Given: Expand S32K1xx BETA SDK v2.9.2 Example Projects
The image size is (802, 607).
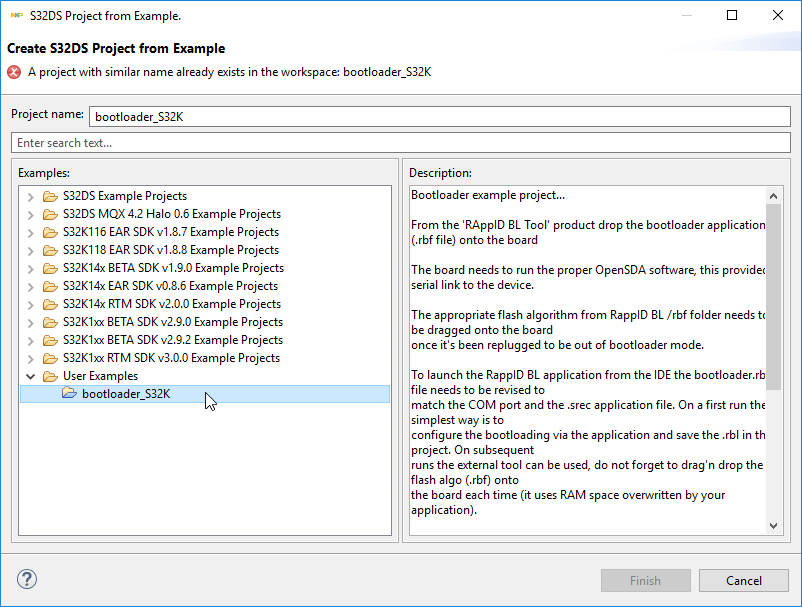Looking at the screenshot, I should tap(31, 341).
